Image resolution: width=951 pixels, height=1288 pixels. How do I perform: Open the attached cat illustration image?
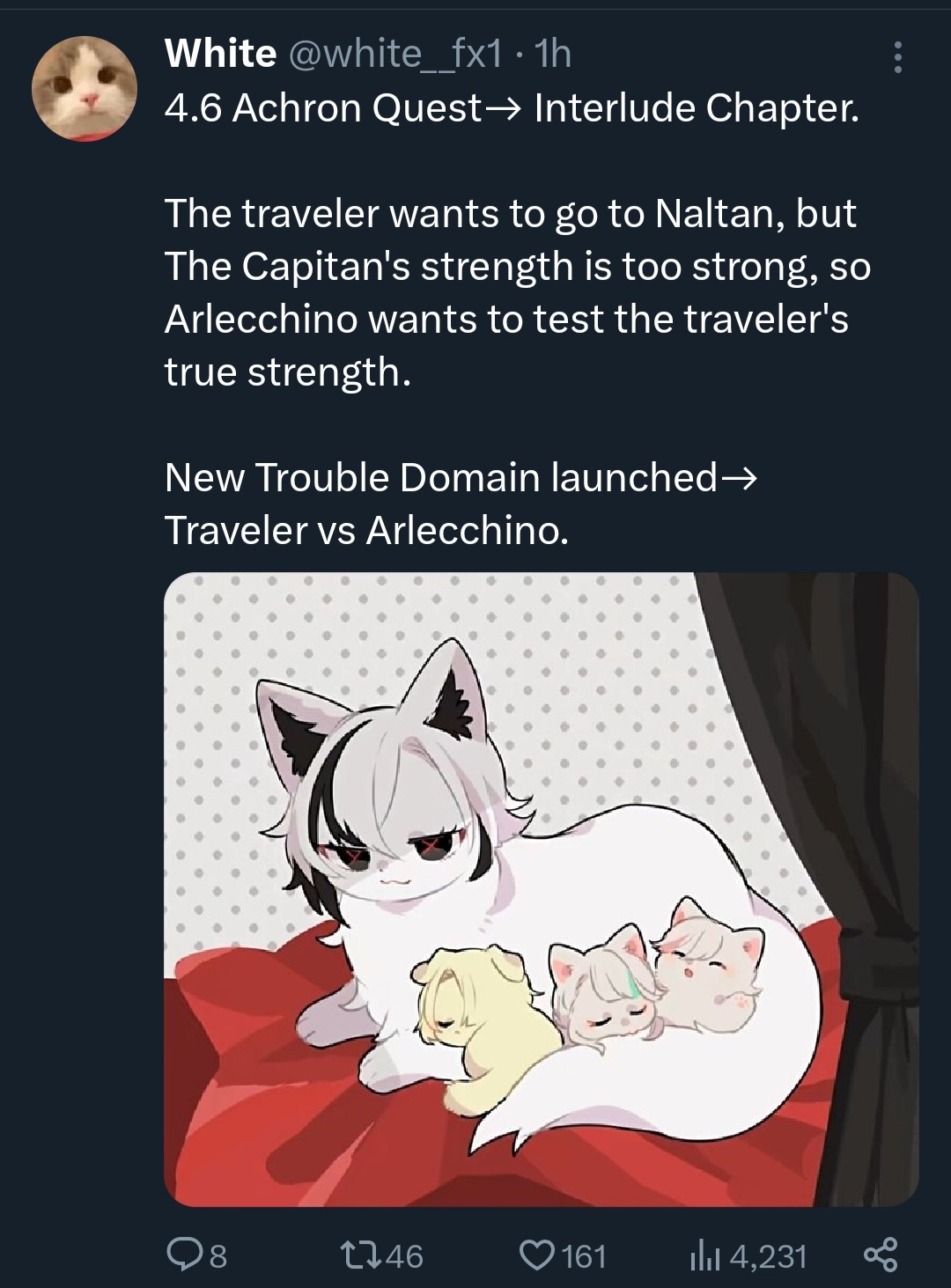click(542, 889)
